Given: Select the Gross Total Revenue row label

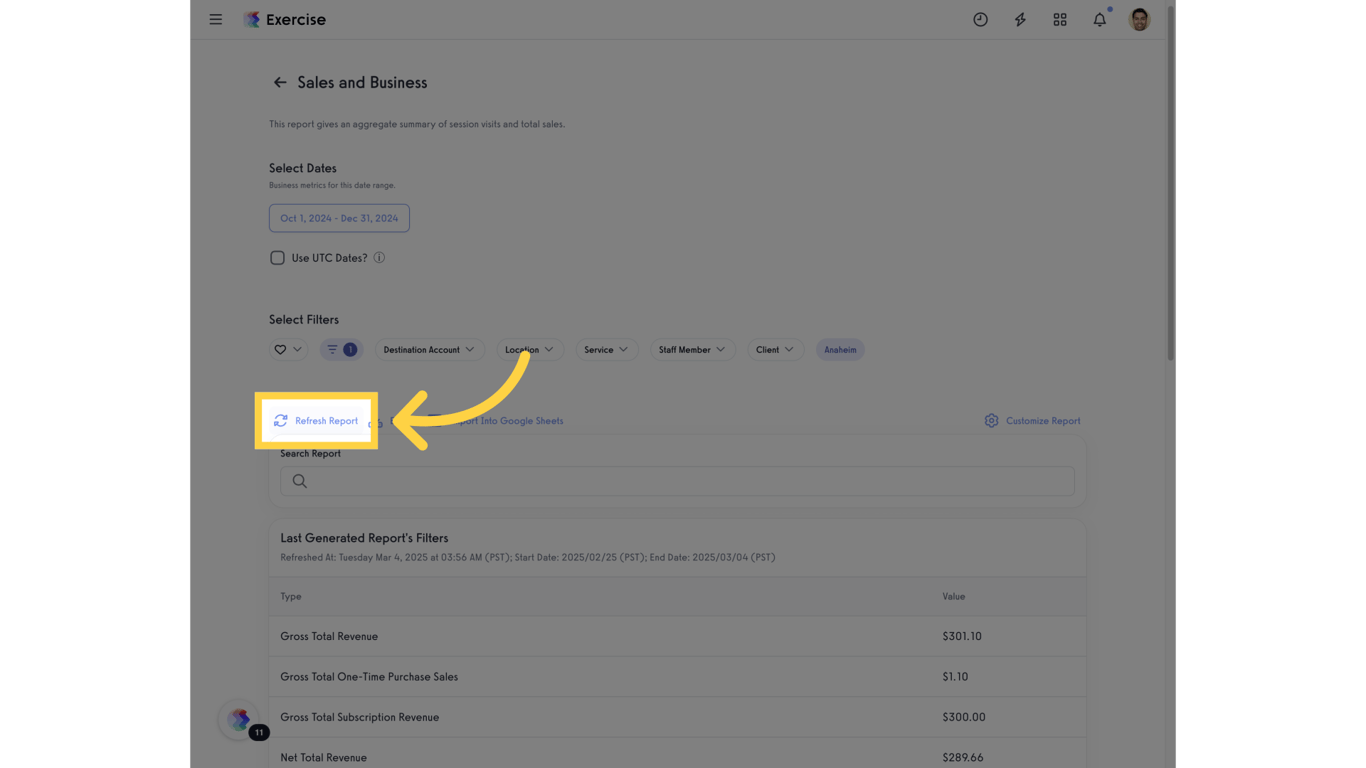Looking at the screenshot, I should [x=329, y=636].
